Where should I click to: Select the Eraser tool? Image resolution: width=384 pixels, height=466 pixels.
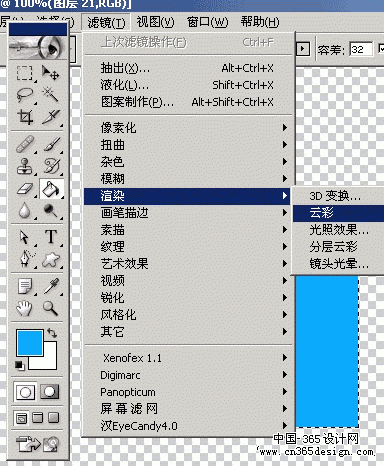tap(25, 188)
